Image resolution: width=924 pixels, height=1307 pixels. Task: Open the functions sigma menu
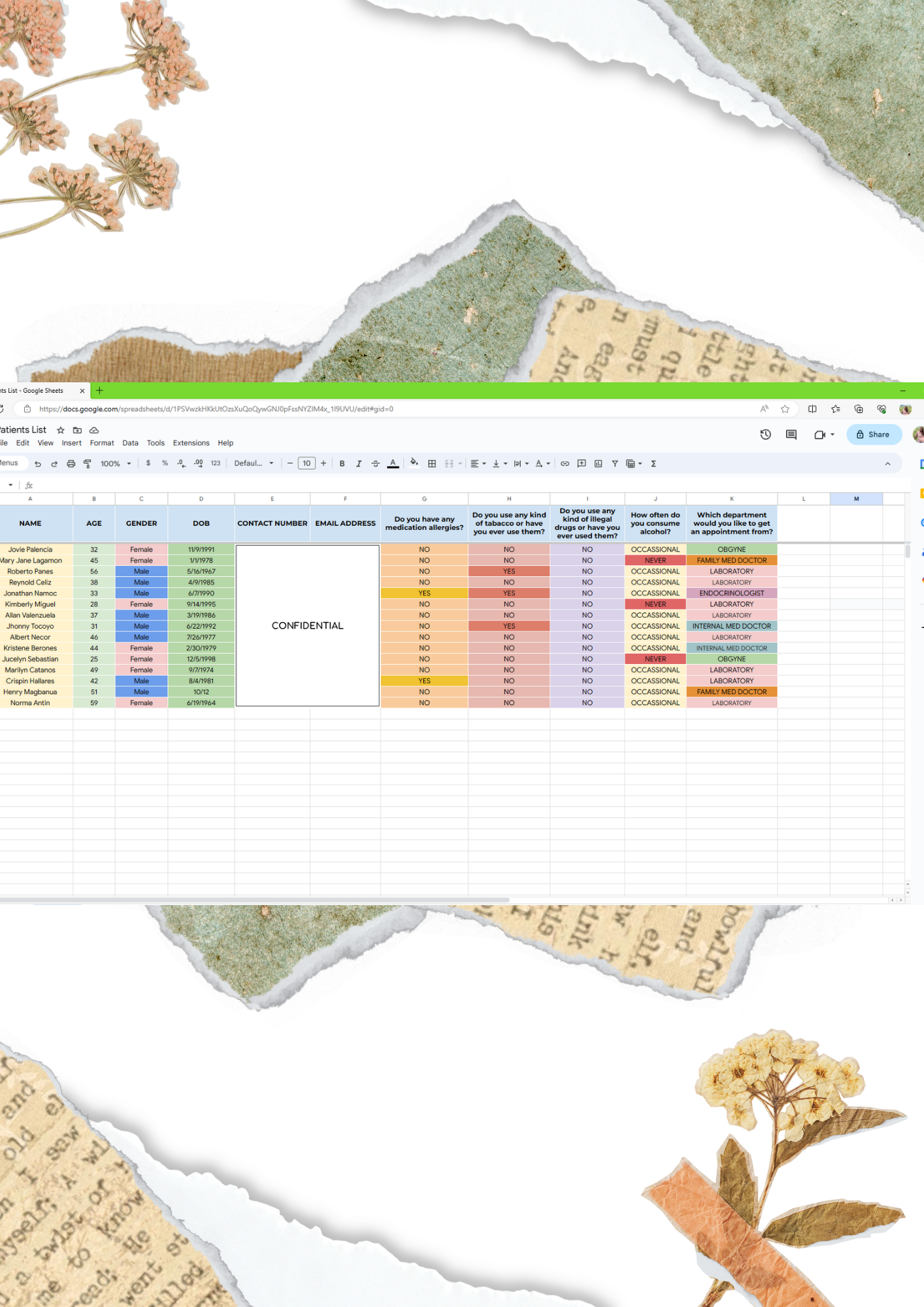click(653, 464)
